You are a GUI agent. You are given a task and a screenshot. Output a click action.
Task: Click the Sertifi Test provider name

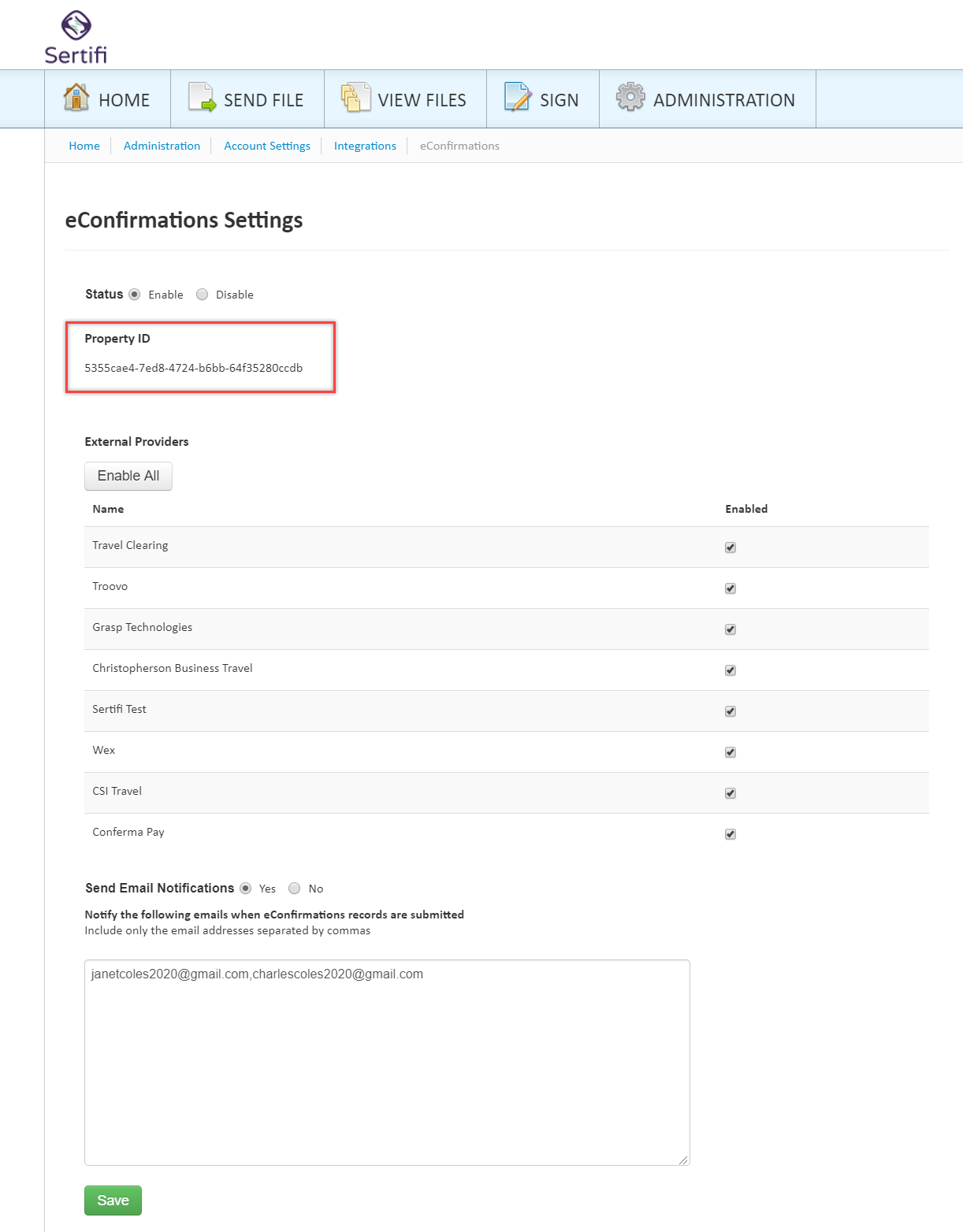coord(119,709)
